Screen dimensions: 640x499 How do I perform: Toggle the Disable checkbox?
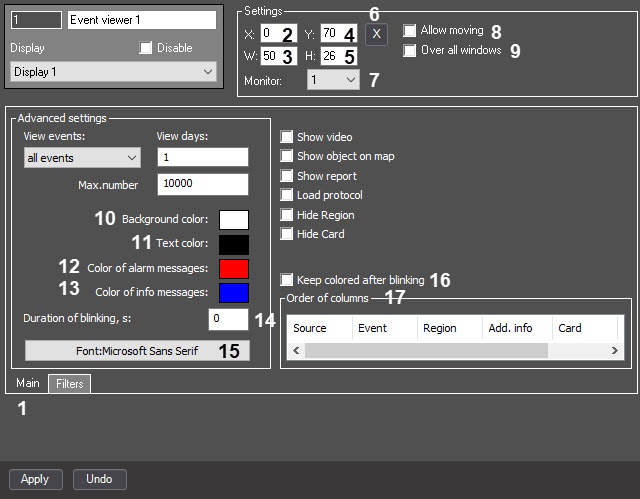(x=146, y=48)
